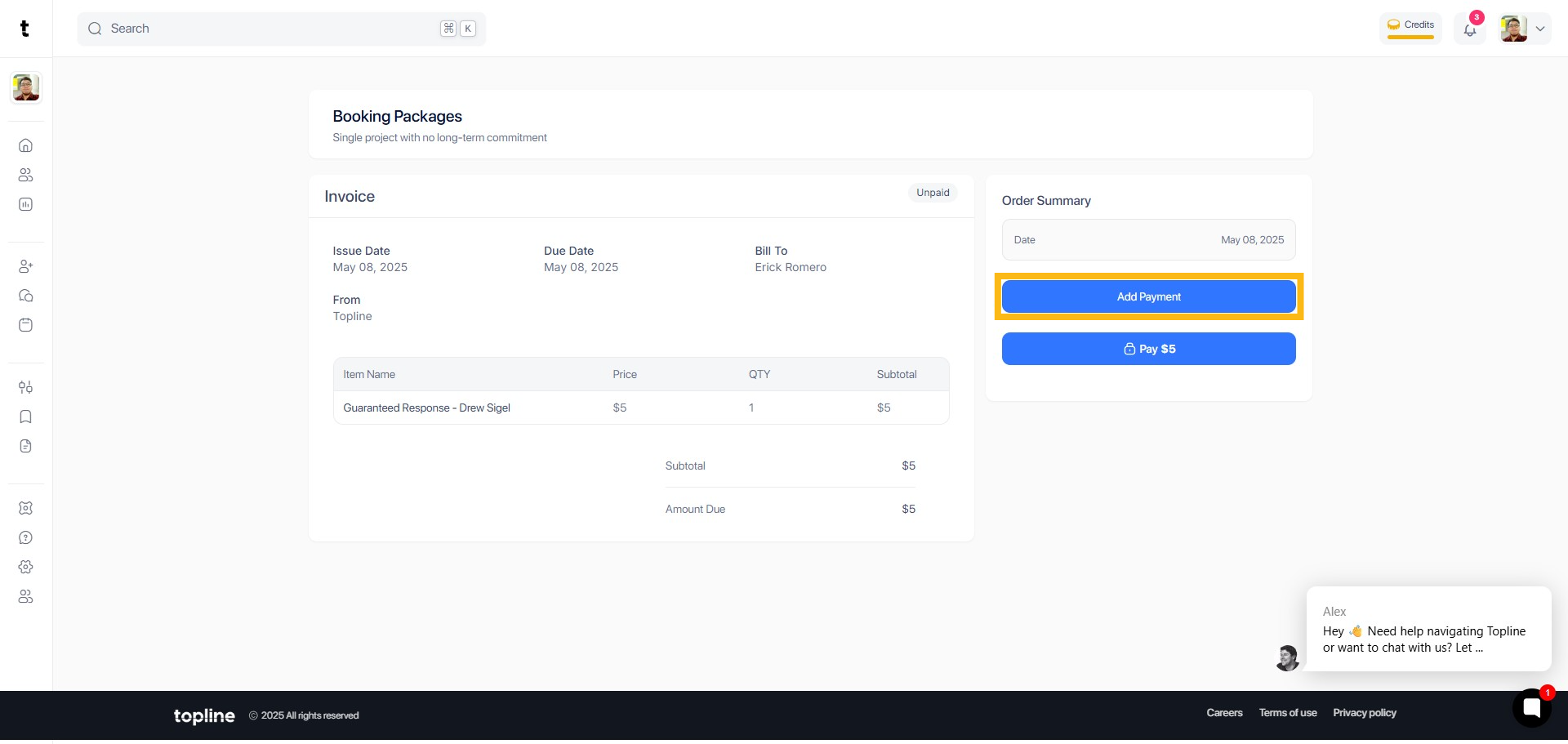Click the 'Booking Packages' heading
Screen dimensions: 1568x744
pyautogui.click(x=397, y=116)
